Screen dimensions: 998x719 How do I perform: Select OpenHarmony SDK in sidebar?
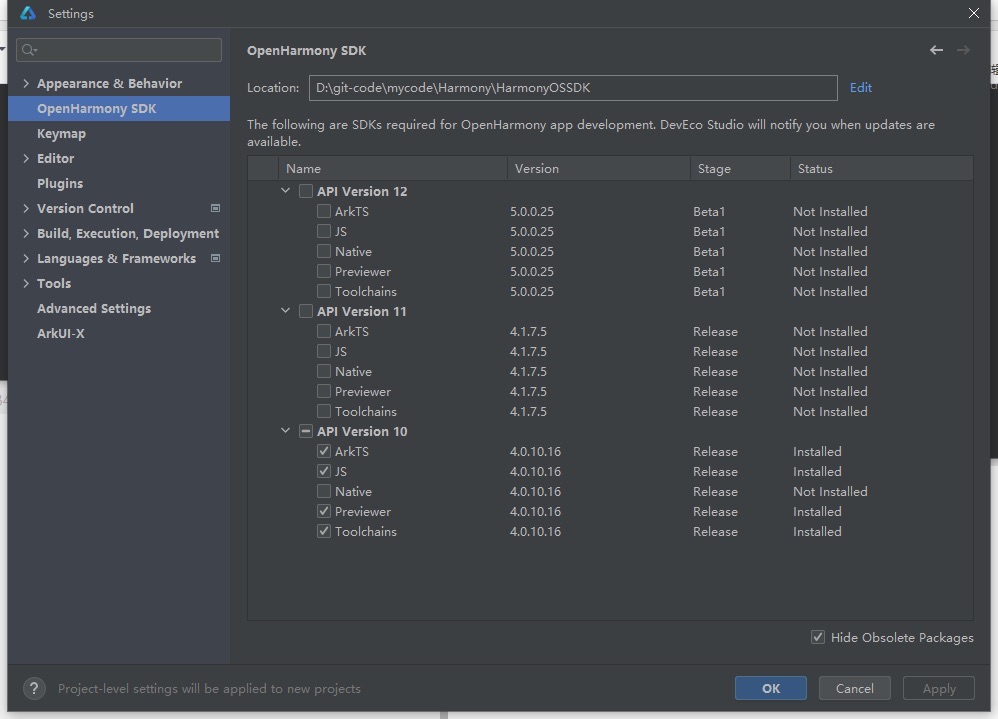[x=119, y=109]
